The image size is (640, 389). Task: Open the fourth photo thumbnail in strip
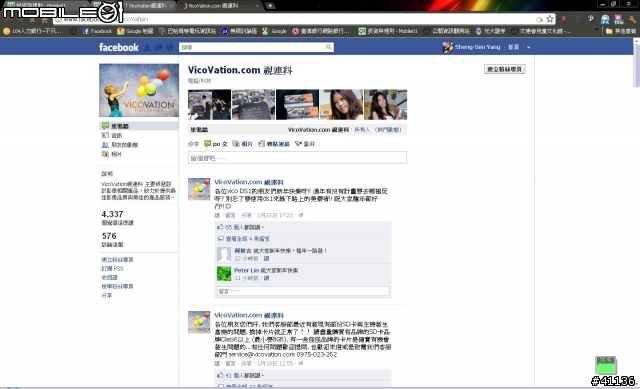pyautogui.click(x=342, y=104)
